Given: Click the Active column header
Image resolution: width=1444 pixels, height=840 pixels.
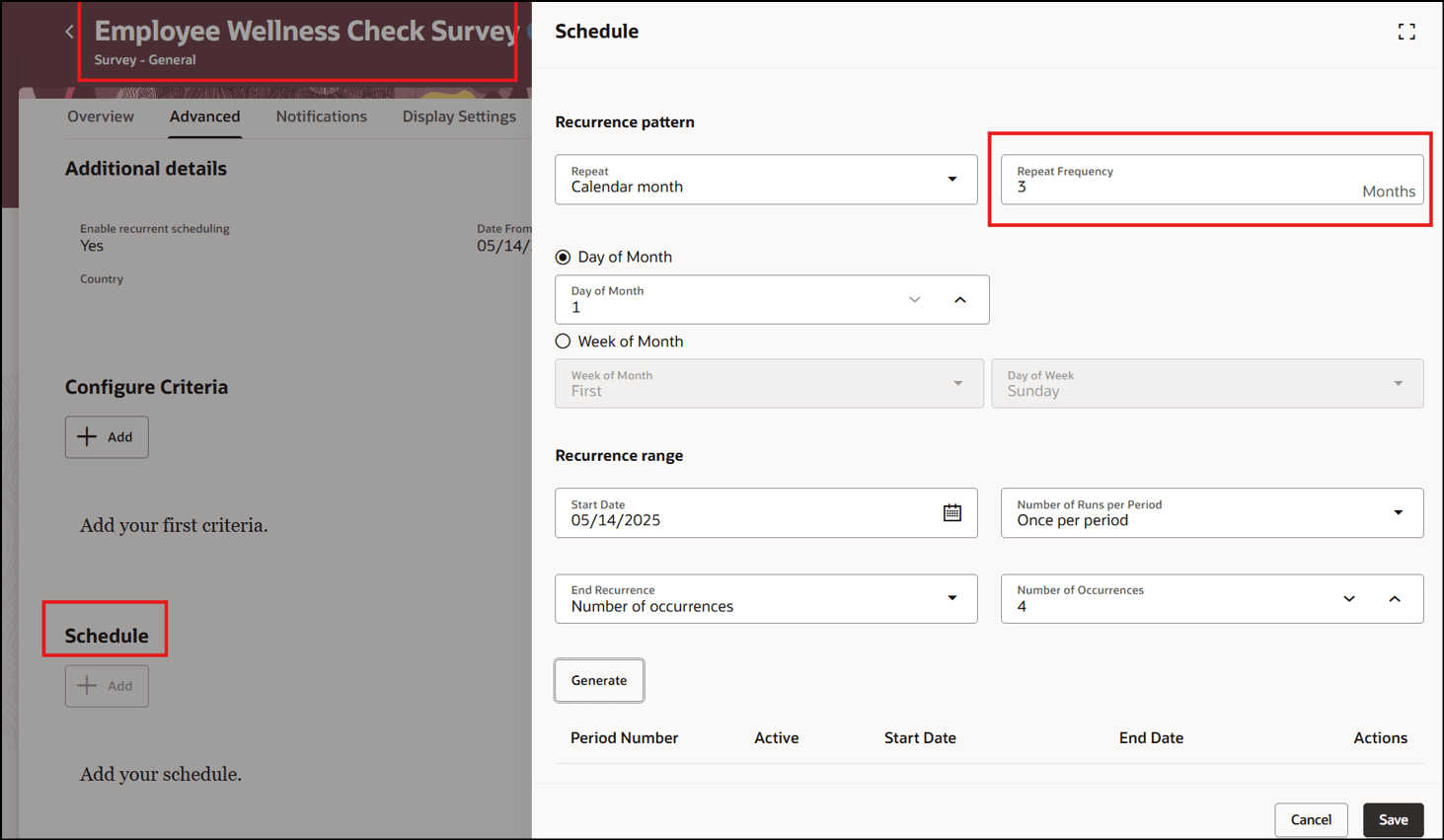Looking at the screenshot, I should pyautogui.click(x=777, y=737).
